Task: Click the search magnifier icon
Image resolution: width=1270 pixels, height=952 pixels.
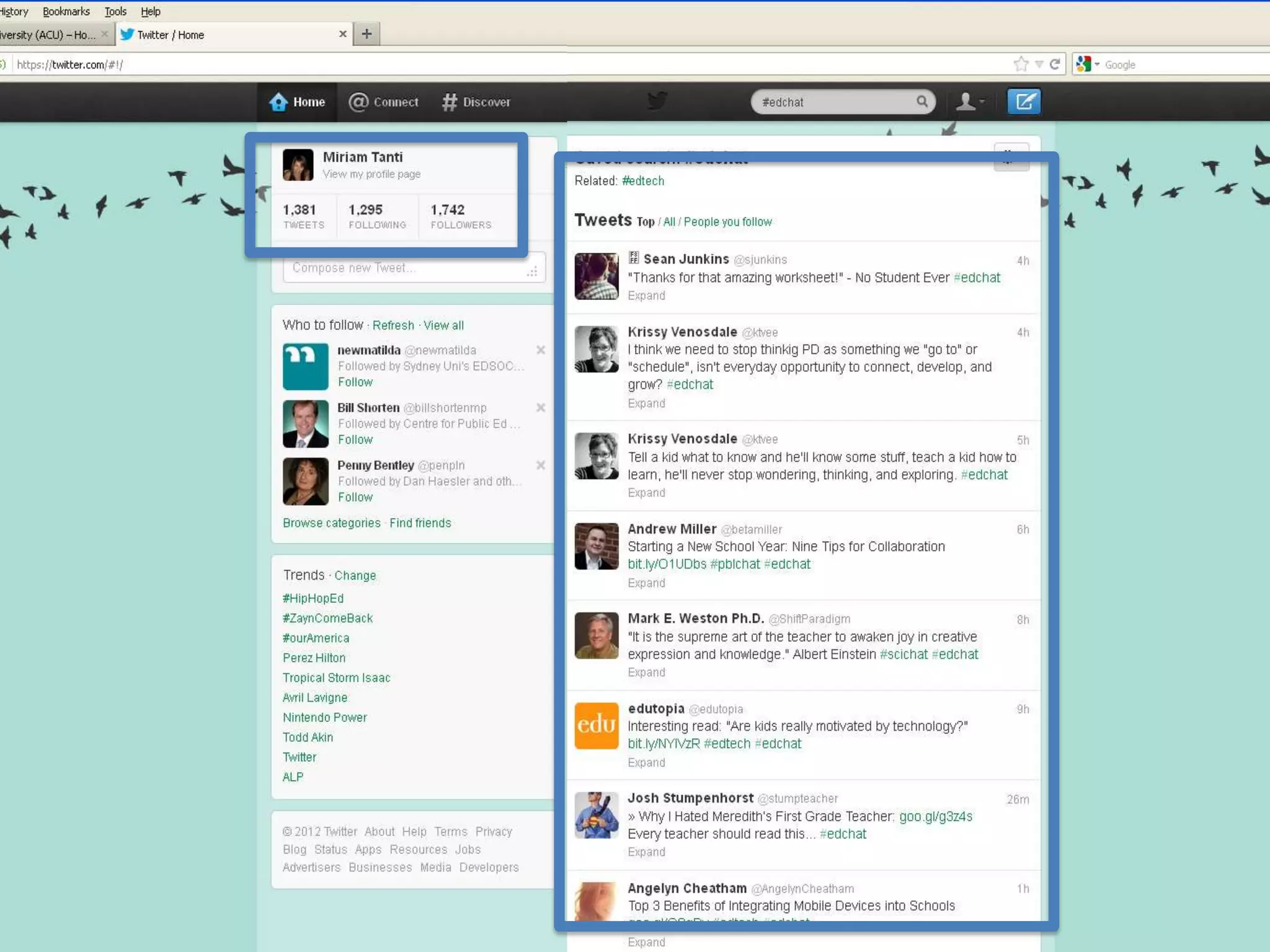Action: coord(922,102)
